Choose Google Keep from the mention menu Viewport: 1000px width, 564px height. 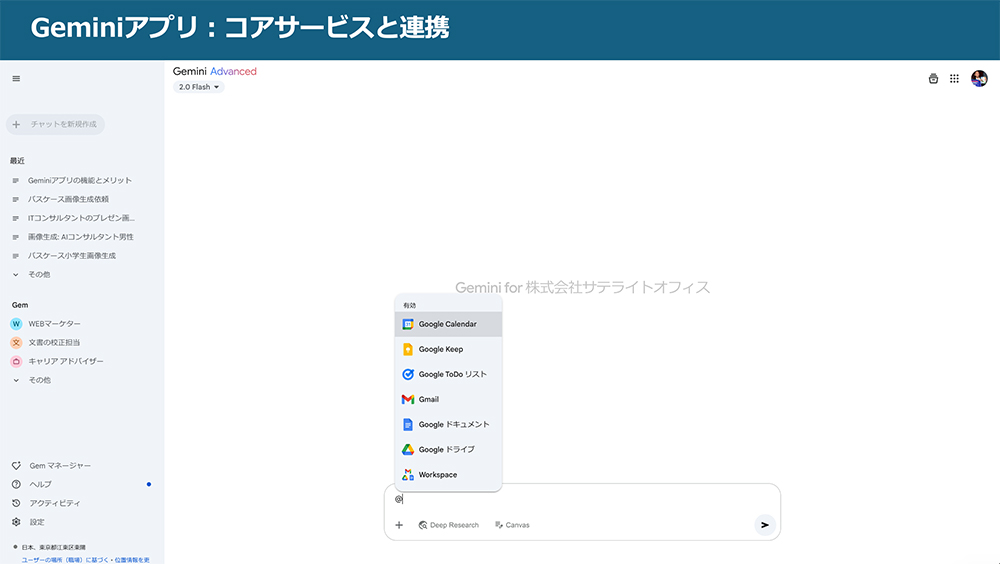coord(448,349)
